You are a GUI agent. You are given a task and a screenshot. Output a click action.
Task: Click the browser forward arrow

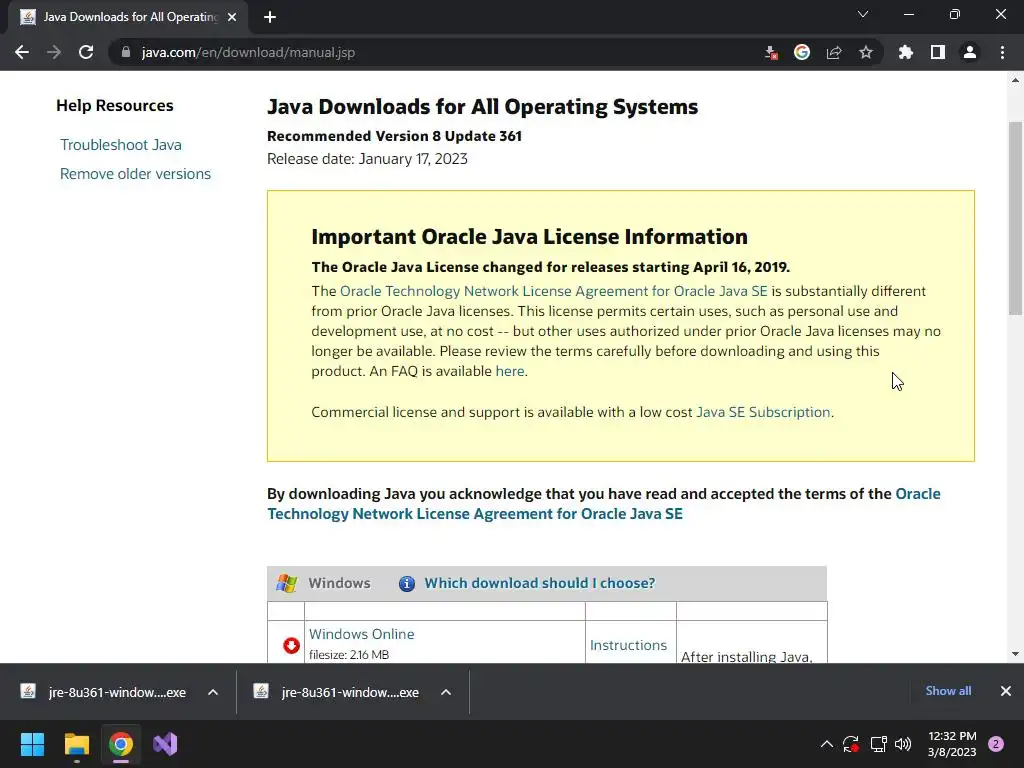tap(54, 52)
